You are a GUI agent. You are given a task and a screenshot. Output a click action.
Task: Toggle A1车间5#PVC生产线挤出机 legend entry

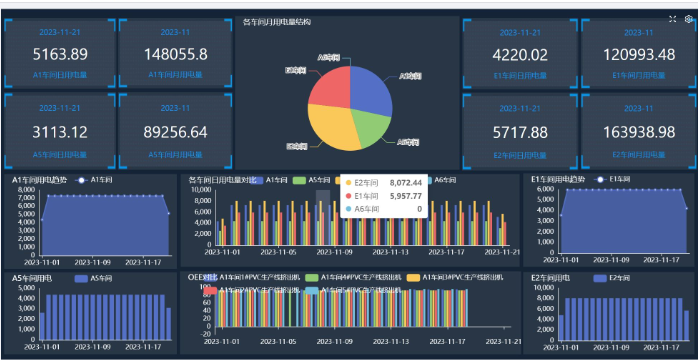point(353,290)
